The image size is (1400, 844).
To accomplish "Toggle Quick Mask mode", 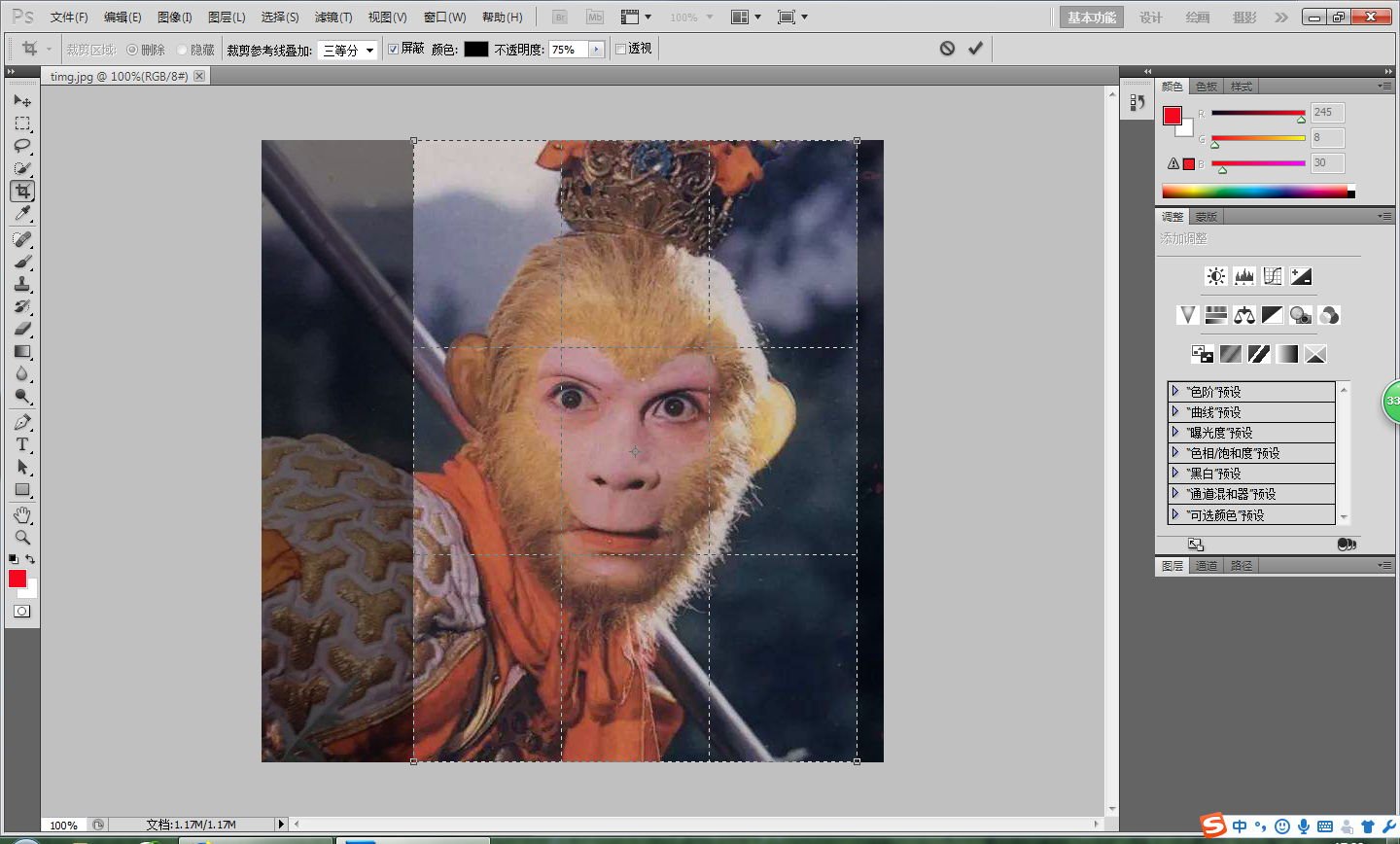I will coord(22,612).
